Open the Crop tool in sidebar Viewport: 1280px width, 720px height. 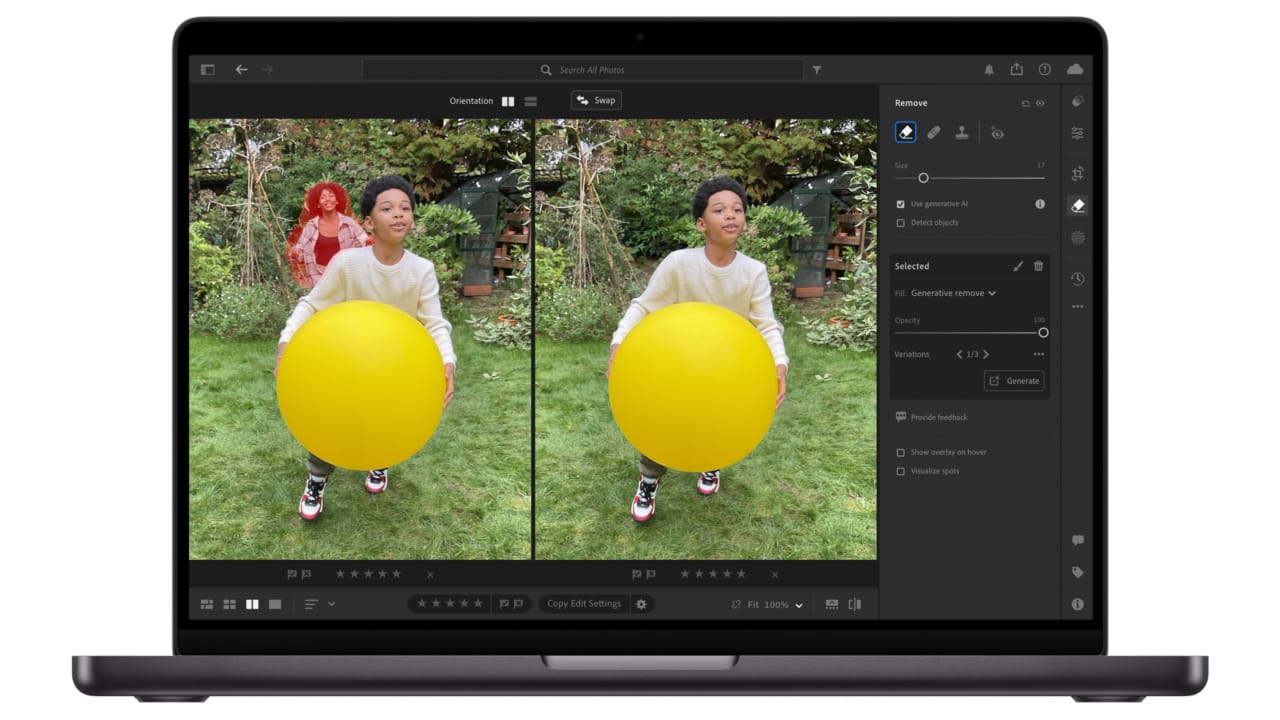1077,173
